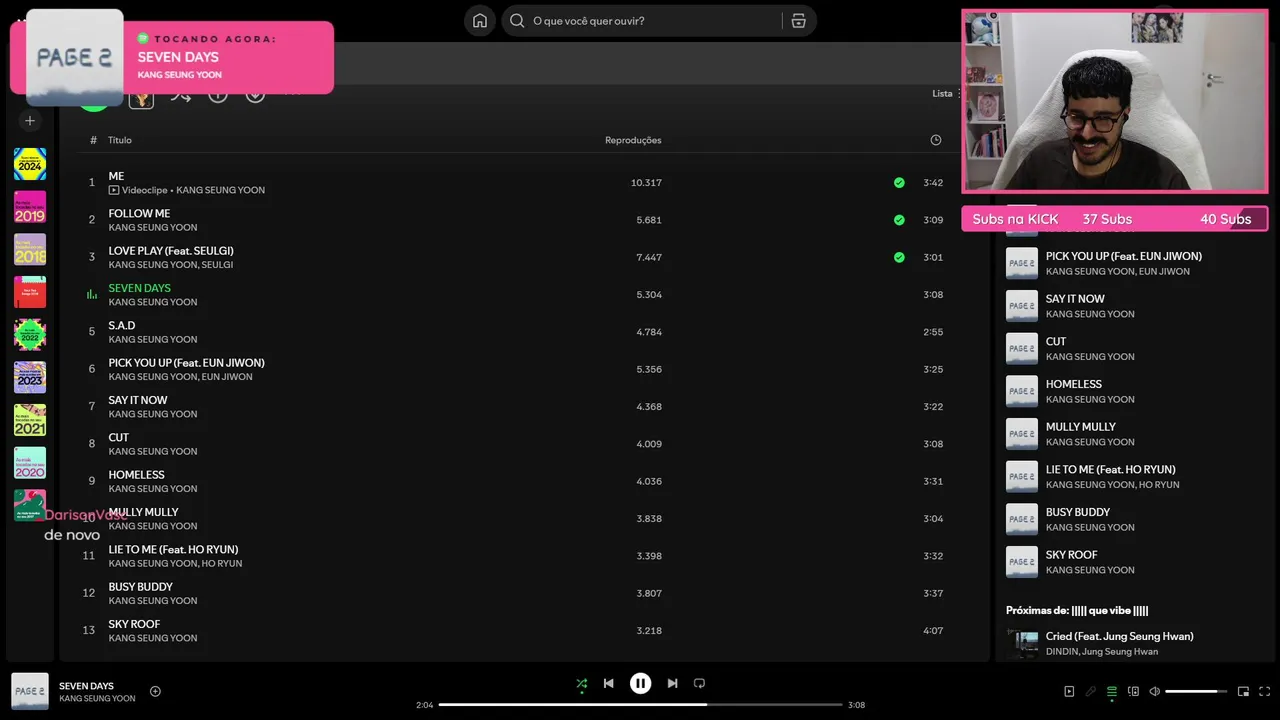Viewport: 1280px width, 720px height.
Task: Click the equalizer icon on SEVEN DAYS row
Action: click(x=92, y=295)
